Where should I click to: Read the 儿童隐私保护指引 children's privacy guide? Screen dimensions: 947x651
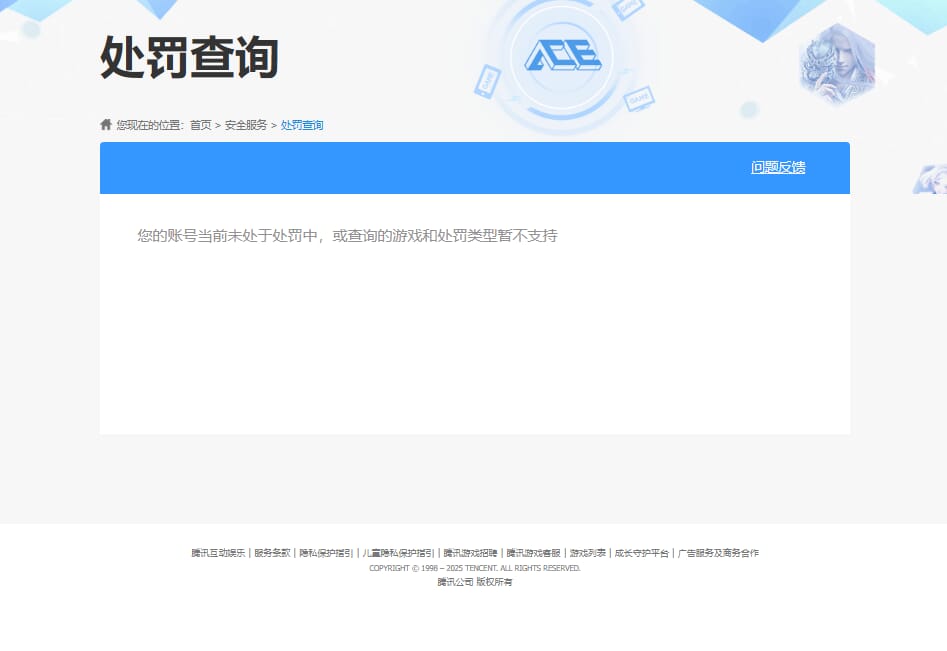point(399,552)
